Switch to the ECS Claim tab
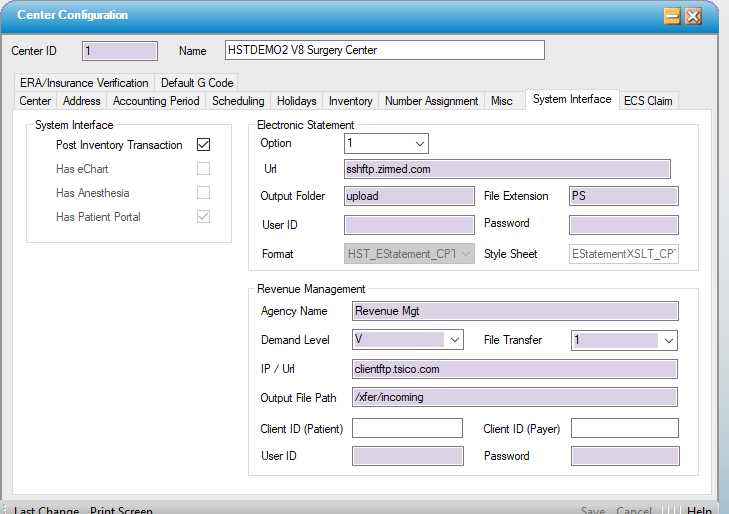The image size is (729, 514). (x=648, y=101)
